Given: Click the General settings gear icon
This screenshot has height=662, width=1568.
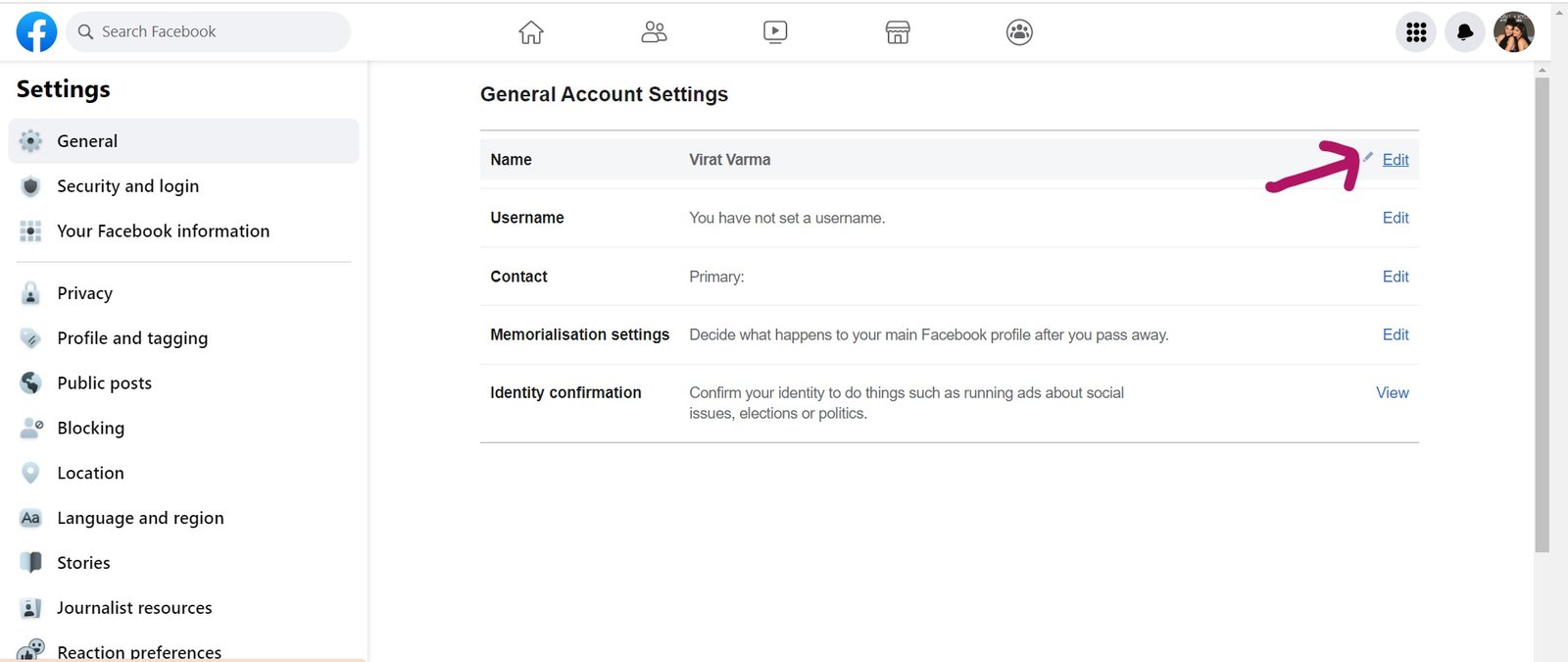Looking at the screenshot, I should (x=31, y=141).
